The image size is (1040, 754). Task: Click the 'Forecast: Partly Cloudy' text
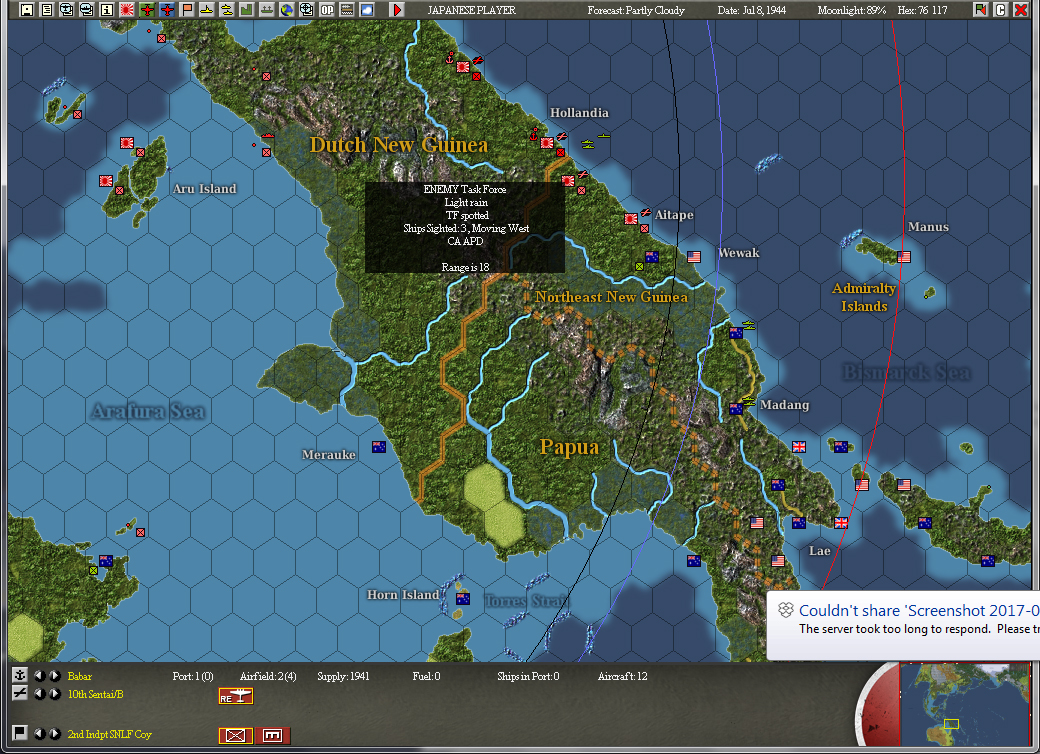pos(636,10)
